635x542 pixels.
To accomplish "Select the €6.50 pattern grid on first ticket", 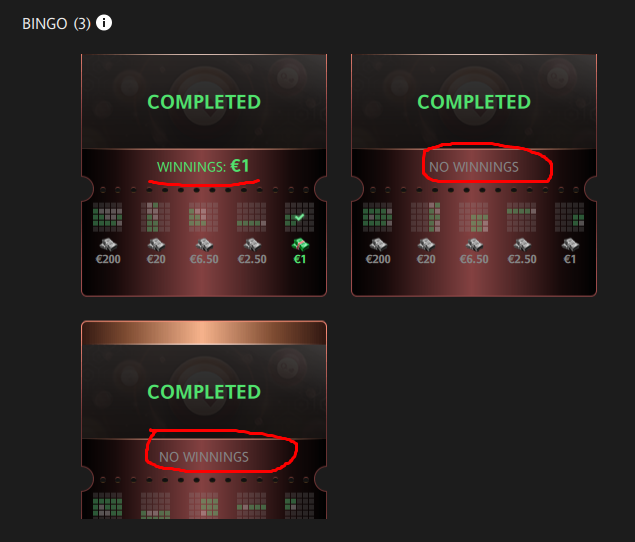I will [203, 217].
